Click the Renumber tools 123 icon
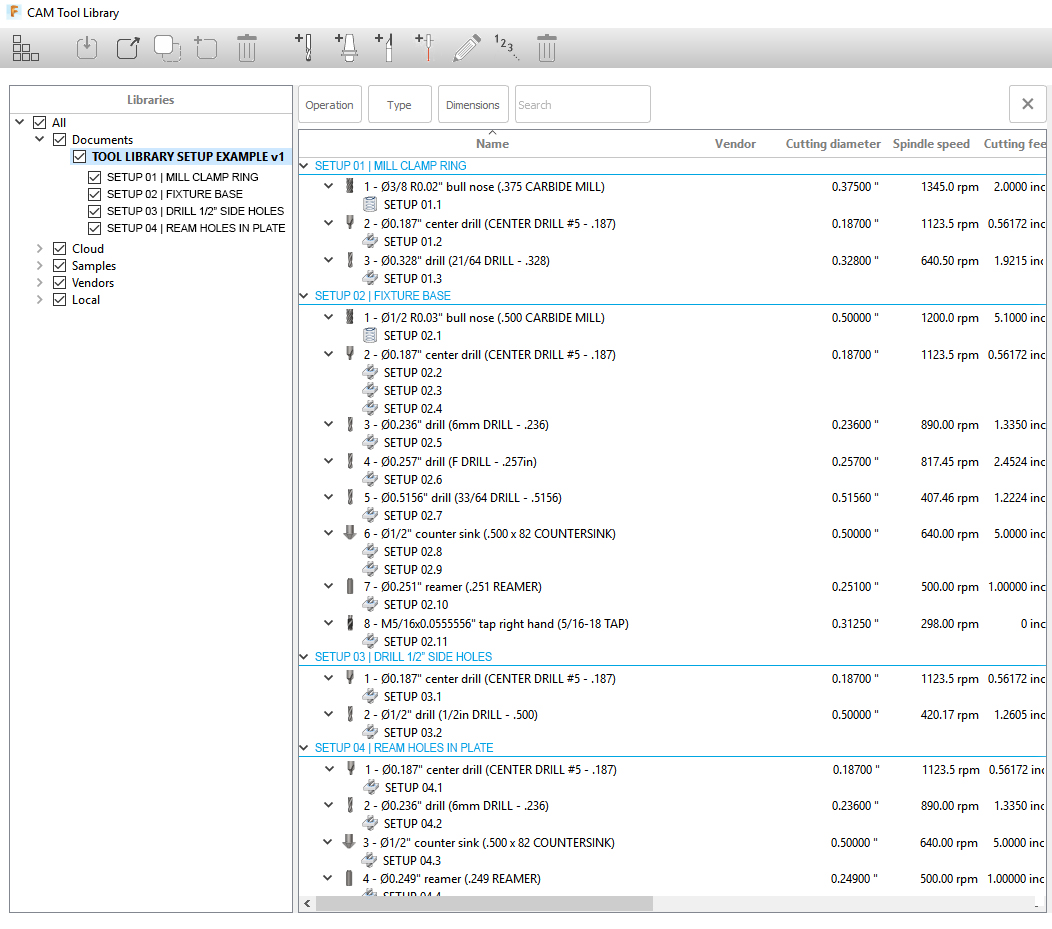1052x929 pixels. pos(507,47)
